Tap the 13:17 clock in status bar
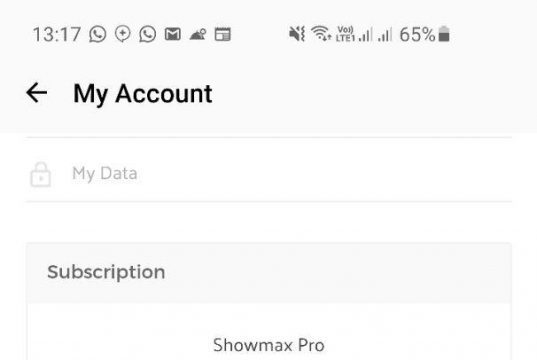 click(57, 35)
